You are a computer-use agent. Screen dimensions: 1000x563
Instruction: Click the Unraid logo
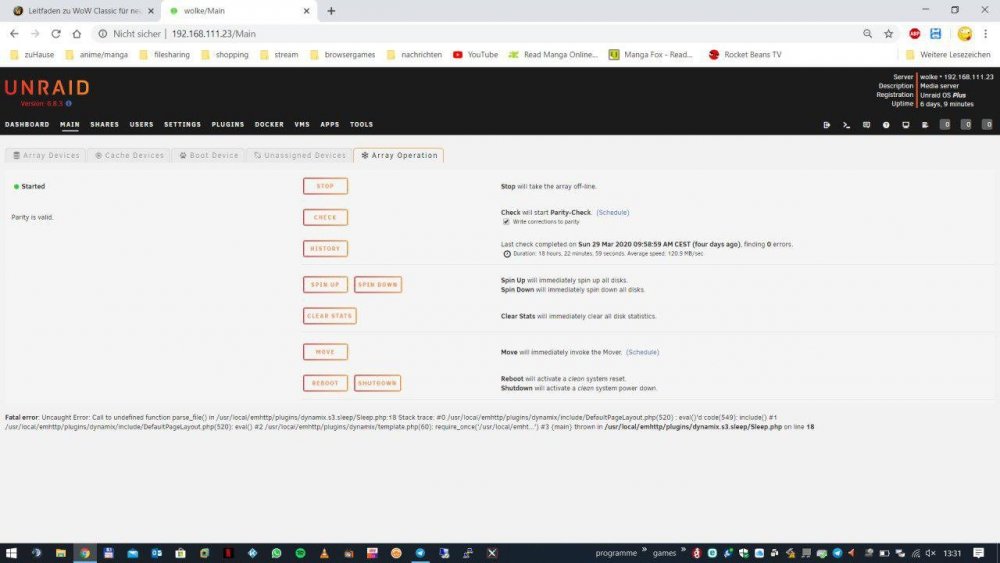pyautogui.click(x=47, y=87)
